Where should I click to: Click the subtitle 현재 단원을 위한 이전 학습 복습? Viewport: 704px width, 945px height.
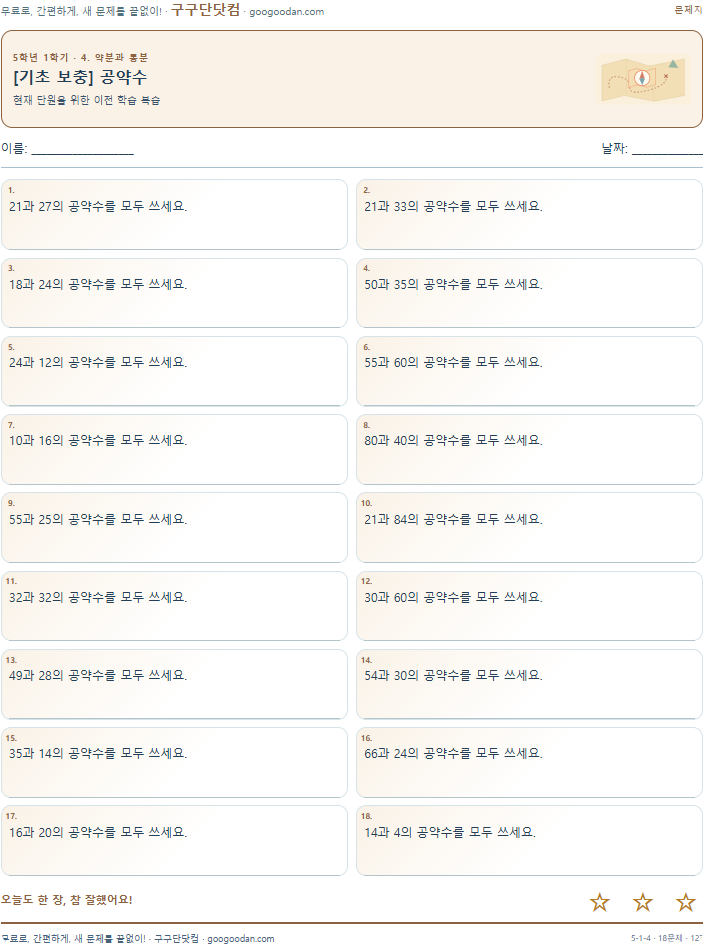[x=86, y=100]
